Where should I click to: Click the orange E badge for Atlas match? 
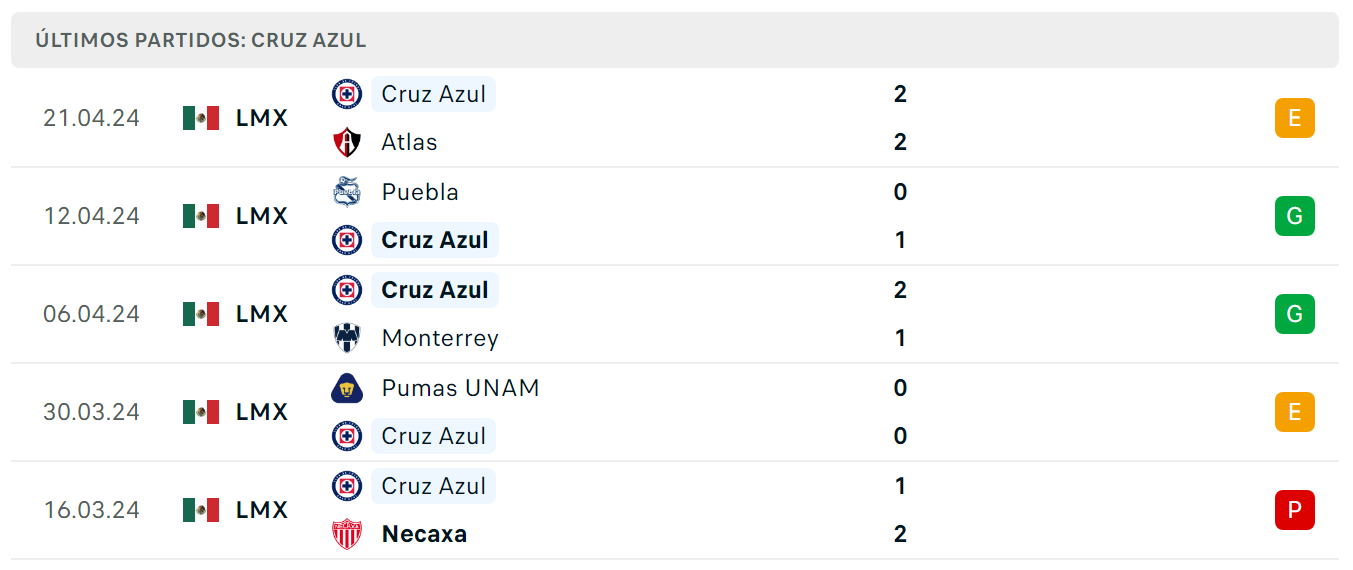pyautogui.click(x=1294, y=118)
